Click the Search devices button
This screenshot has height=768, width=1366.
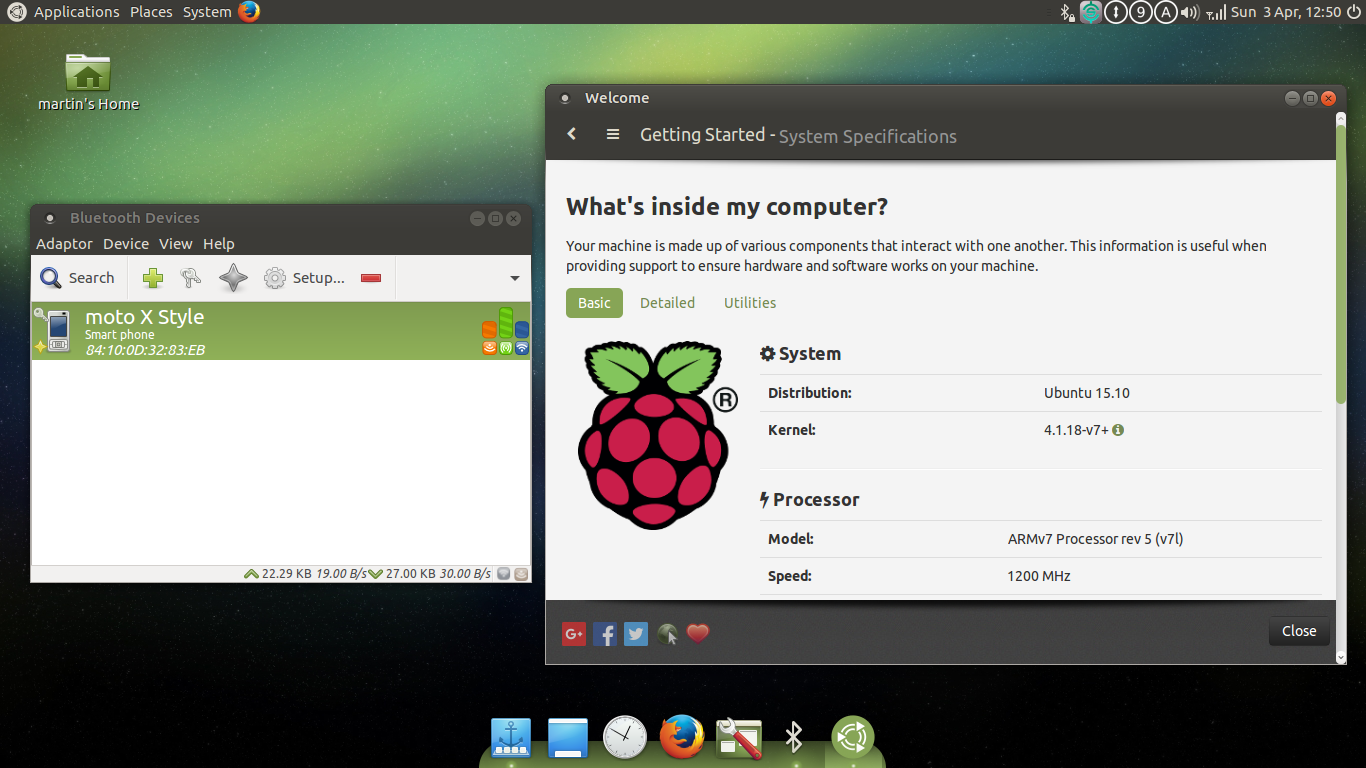coord(77,278)
